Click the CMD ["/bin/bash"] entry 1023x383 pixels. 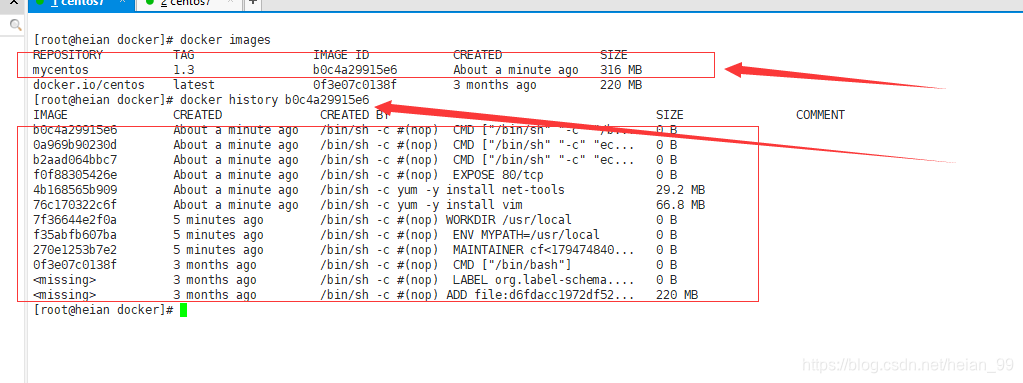[512, 265]
